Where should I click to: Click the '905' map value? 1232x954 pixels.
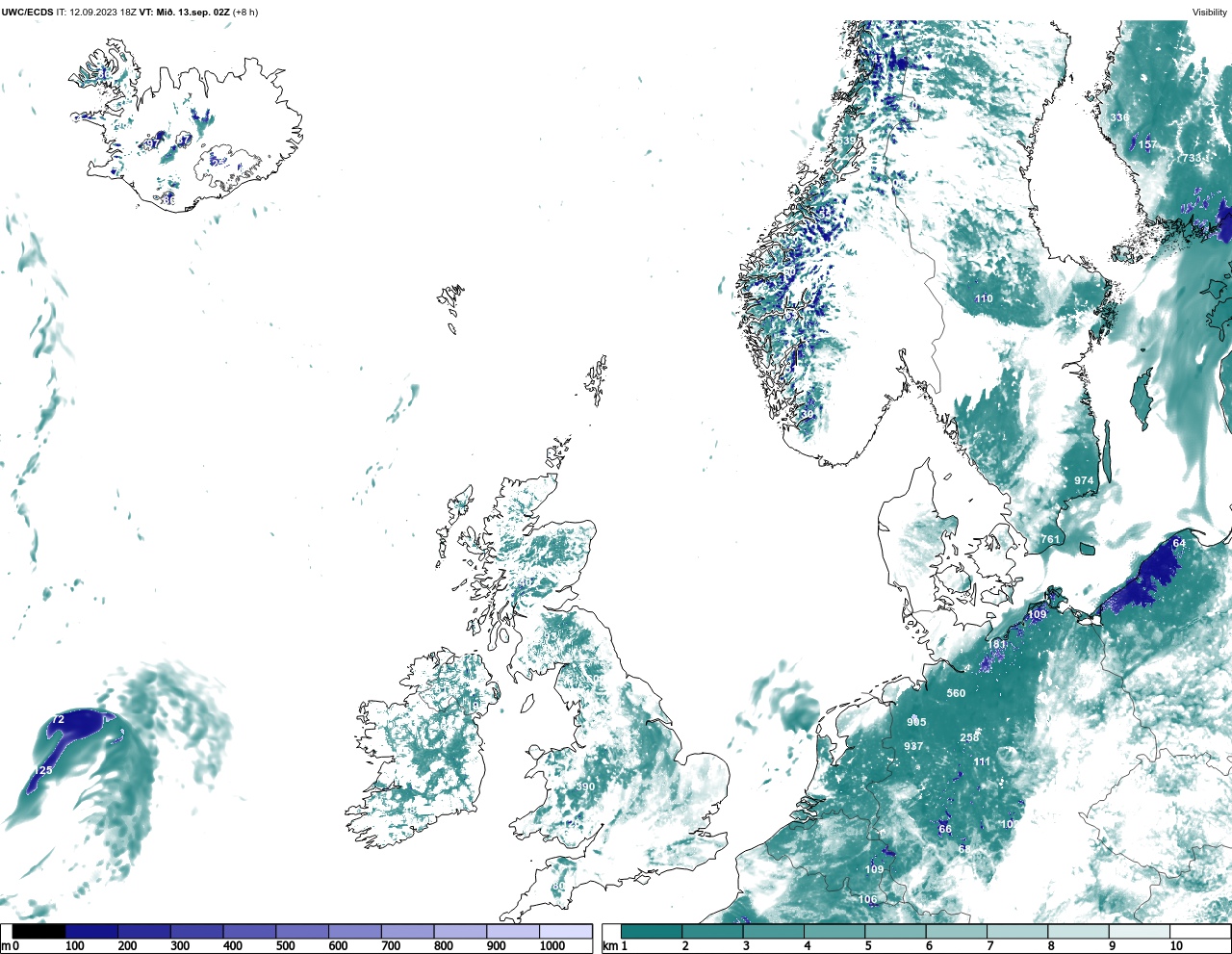916,722
